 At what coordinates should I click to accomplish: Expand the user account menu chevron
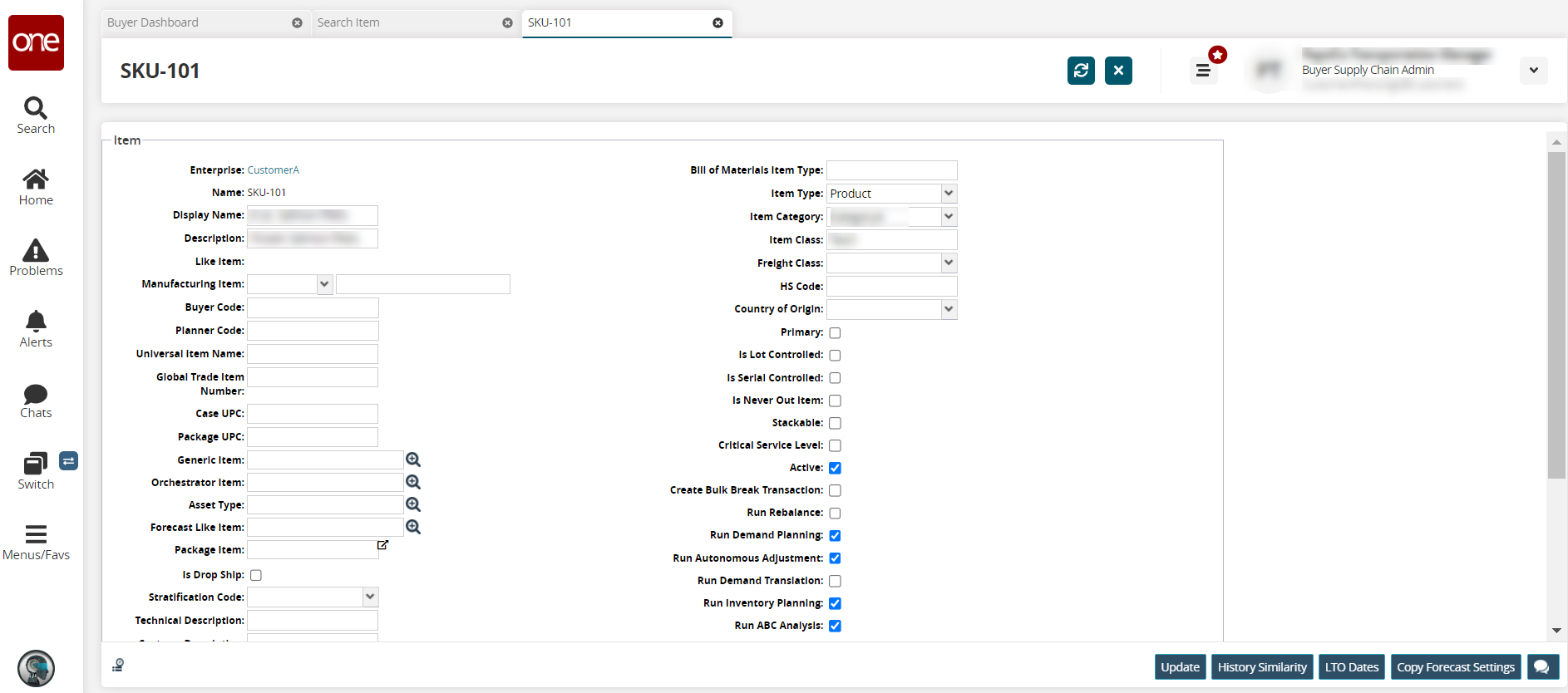[x=1534, y=71]
